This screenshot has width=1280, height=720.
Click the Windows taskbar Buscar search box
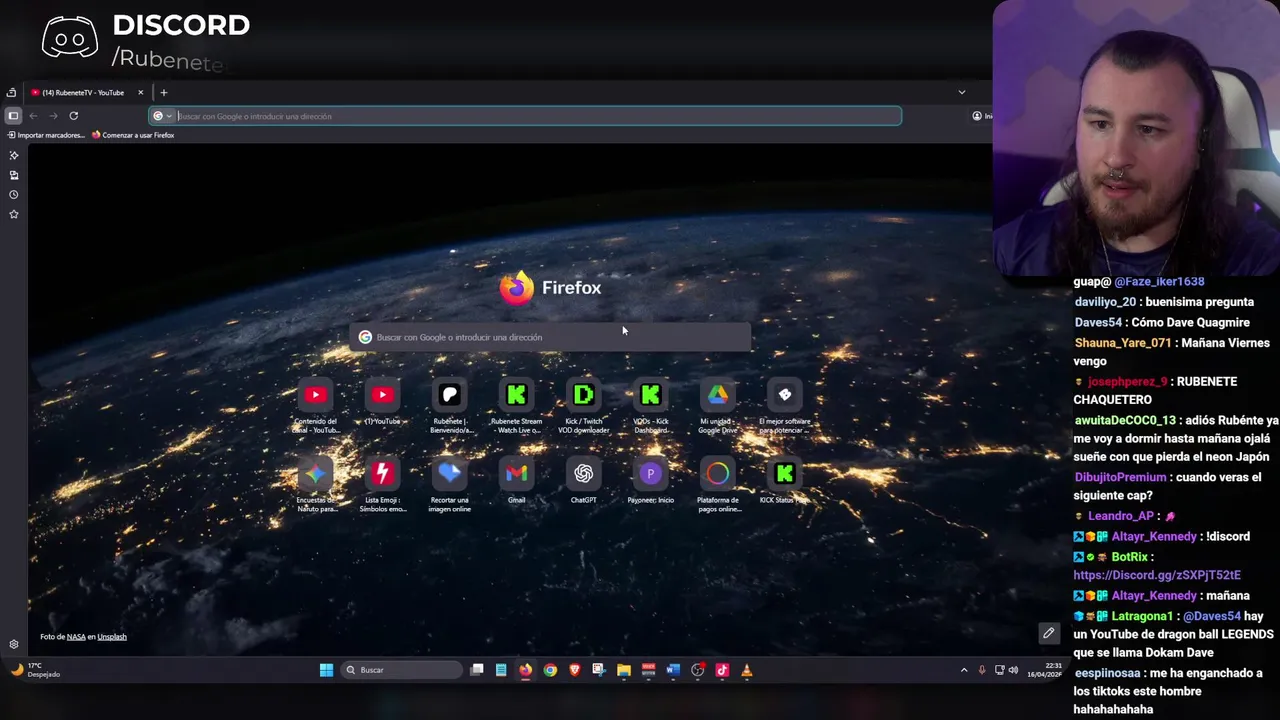(402, 670)
